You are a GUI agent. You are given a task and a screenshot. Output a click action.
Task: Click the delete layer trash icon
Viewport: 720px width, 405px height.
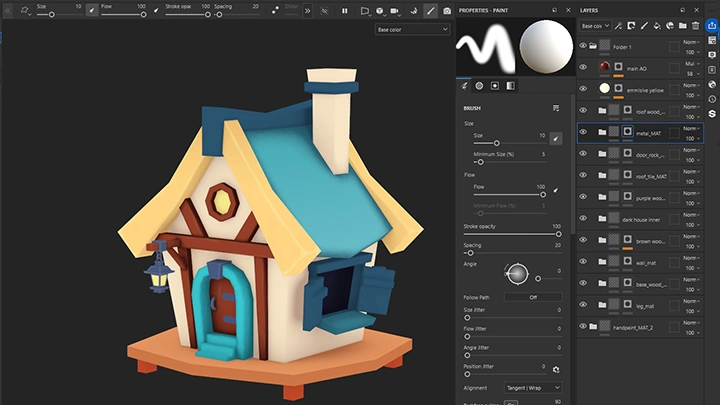[696, 25]
